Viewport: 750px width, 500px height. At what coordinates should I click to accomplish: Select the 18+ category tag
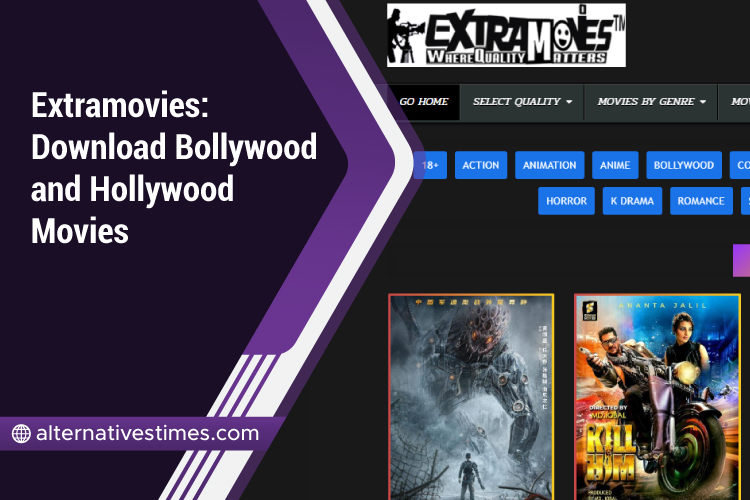pyautogui.click(x=430, y=165)
